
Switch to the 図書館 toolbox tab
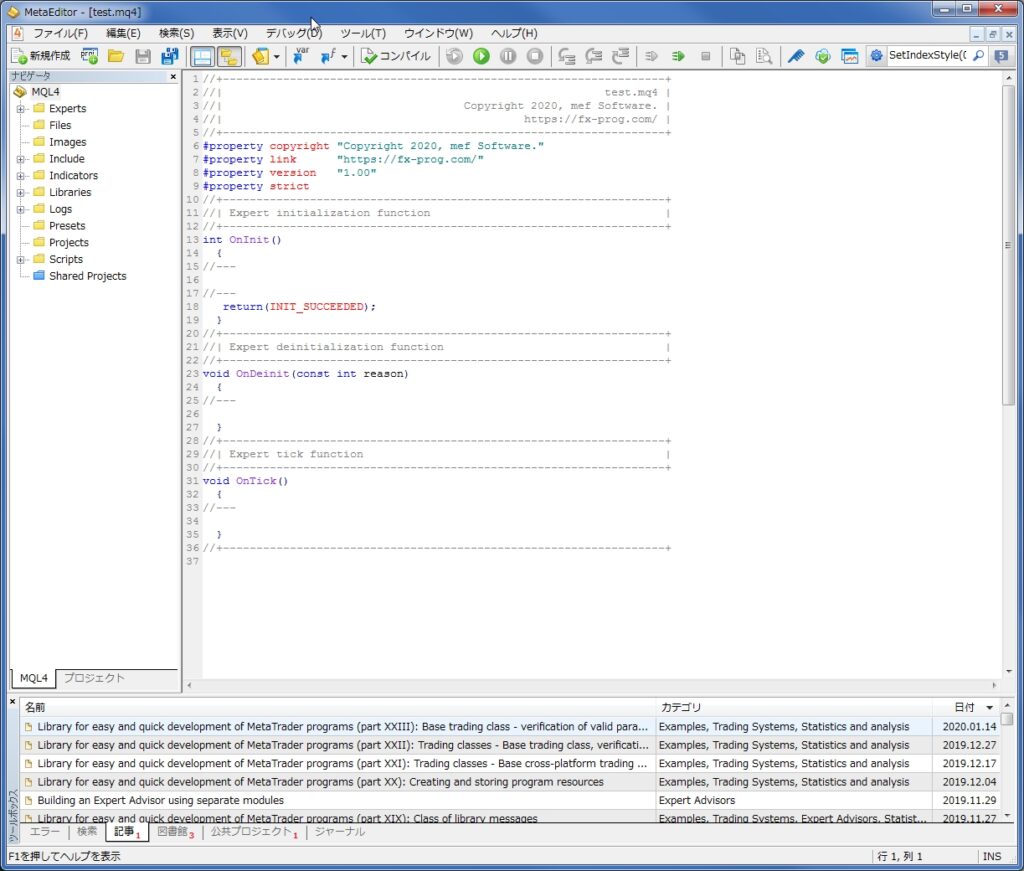(x=175, y=831)
